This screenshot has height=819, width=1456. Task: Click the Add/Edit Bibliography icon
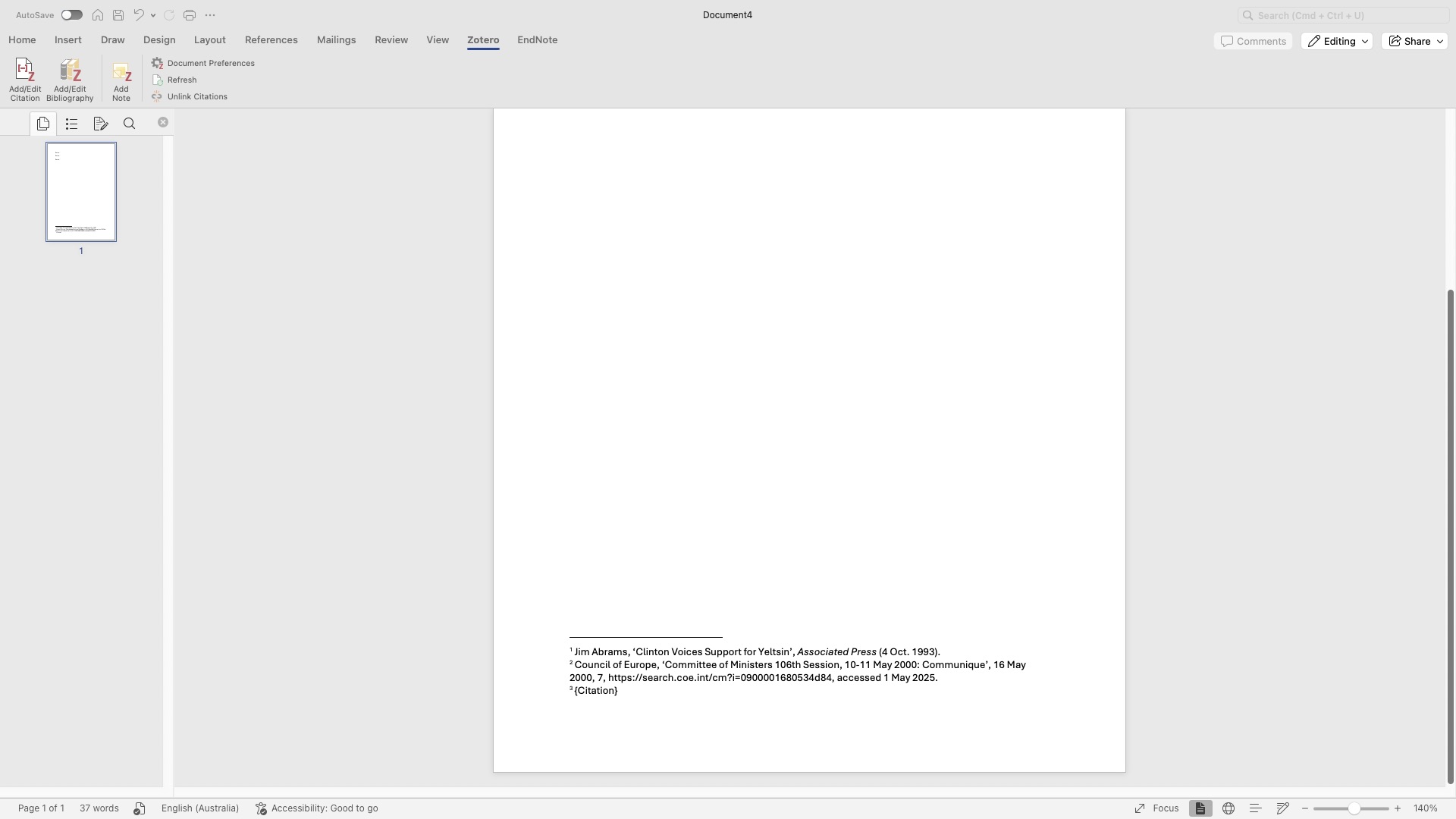pyautogui.click(x=70, y=72)
